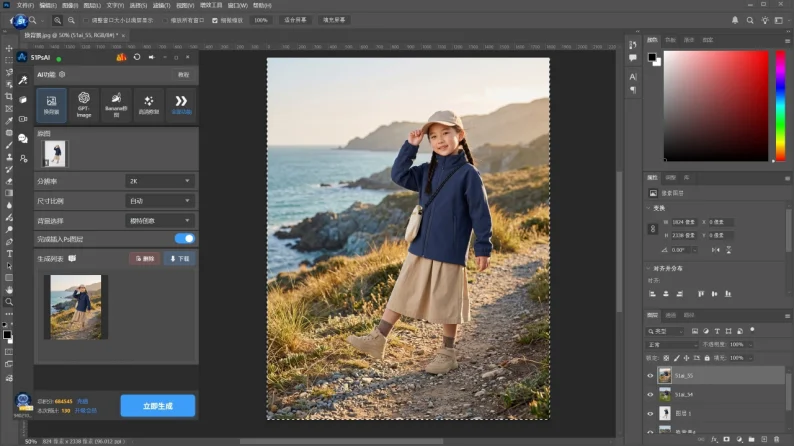Pick a color in the red color field
The image size is (794, 447).
point(716,106)
